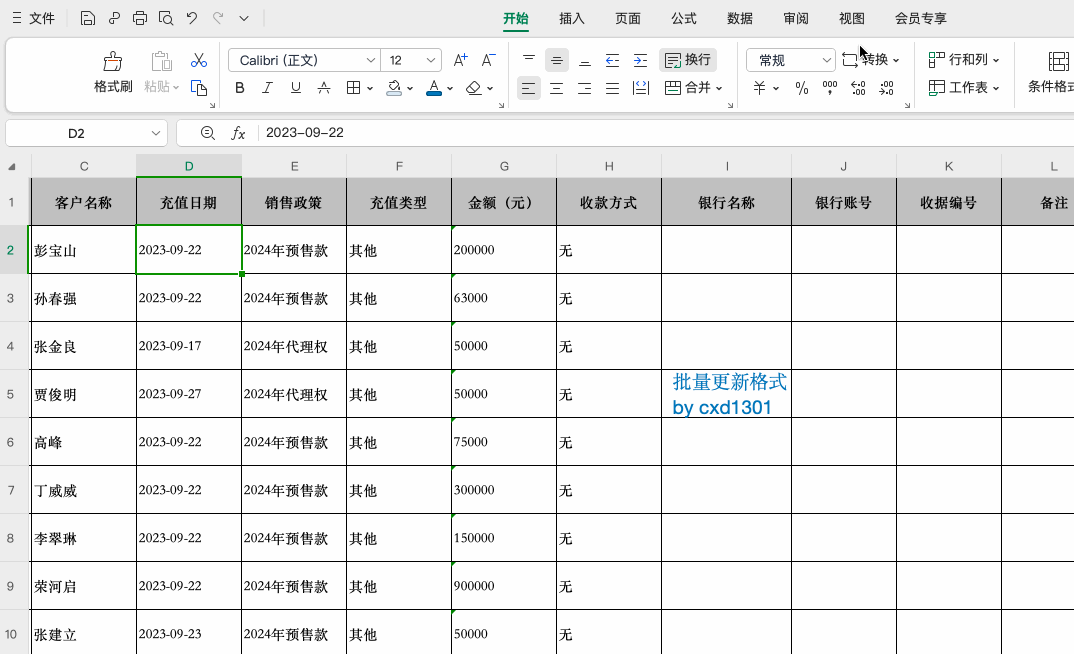This screenshot has width=1074, height=654.
Task: Toggle middle vertical alignment
Action: pos(556,60)
